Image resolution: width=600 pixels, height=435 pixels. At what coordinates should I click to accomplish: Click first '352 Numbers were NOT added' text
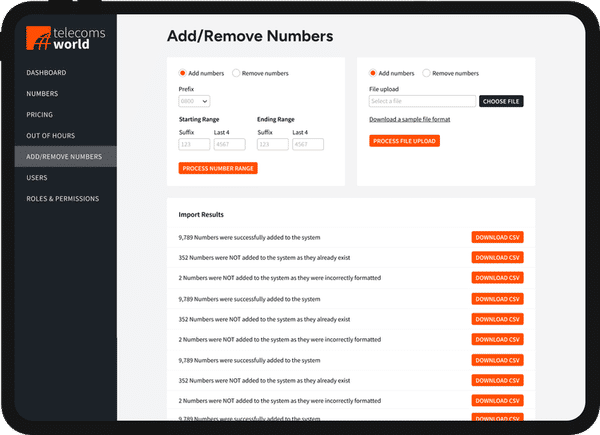point(264,258)
